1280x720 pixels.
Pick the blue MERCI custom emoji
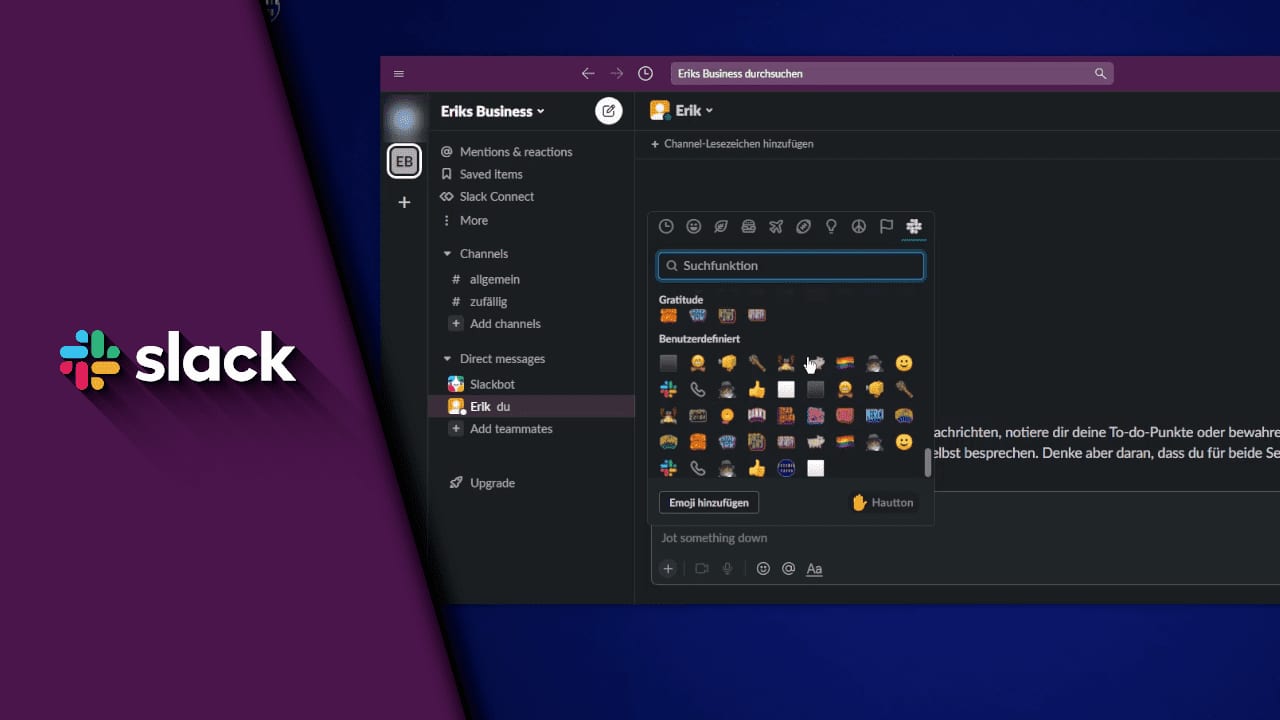[874, 415]
